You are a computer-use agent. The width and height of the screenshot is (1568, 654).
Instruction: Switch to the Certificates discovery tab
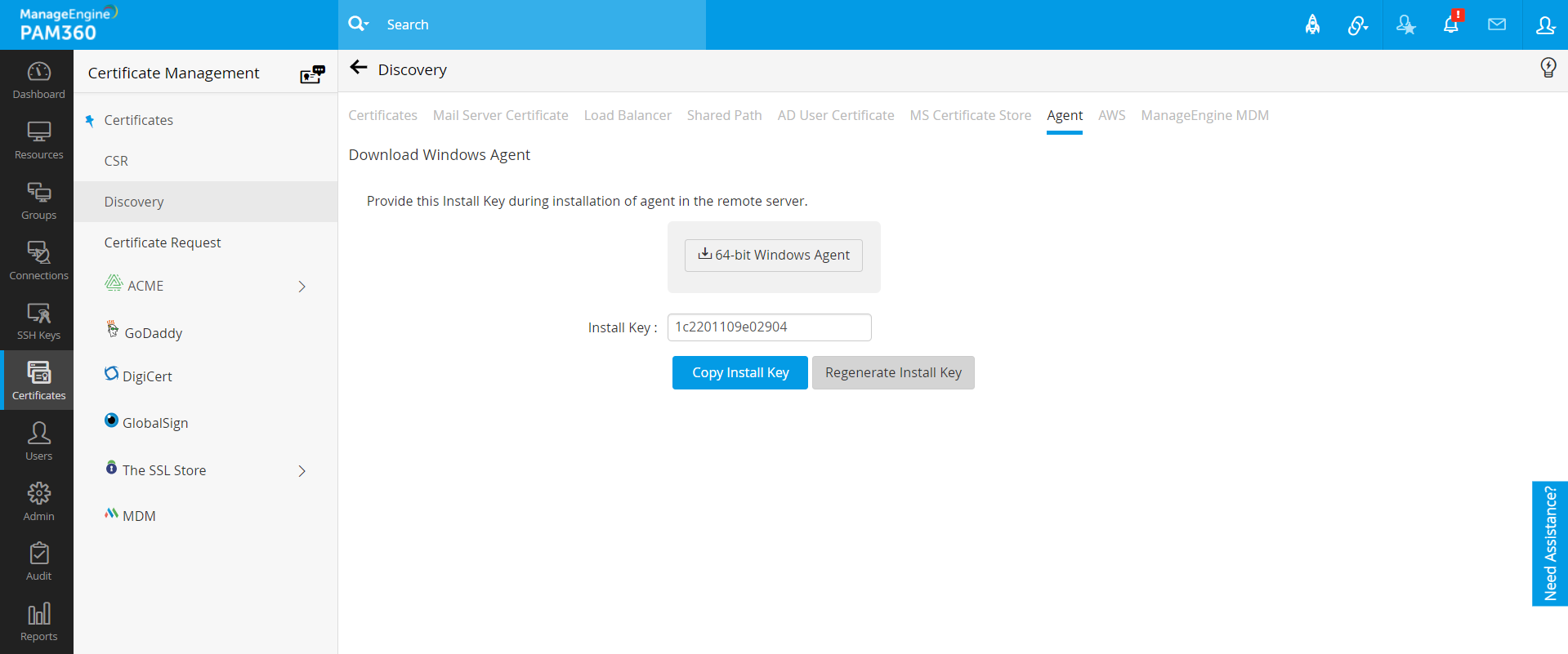(383, 116)
